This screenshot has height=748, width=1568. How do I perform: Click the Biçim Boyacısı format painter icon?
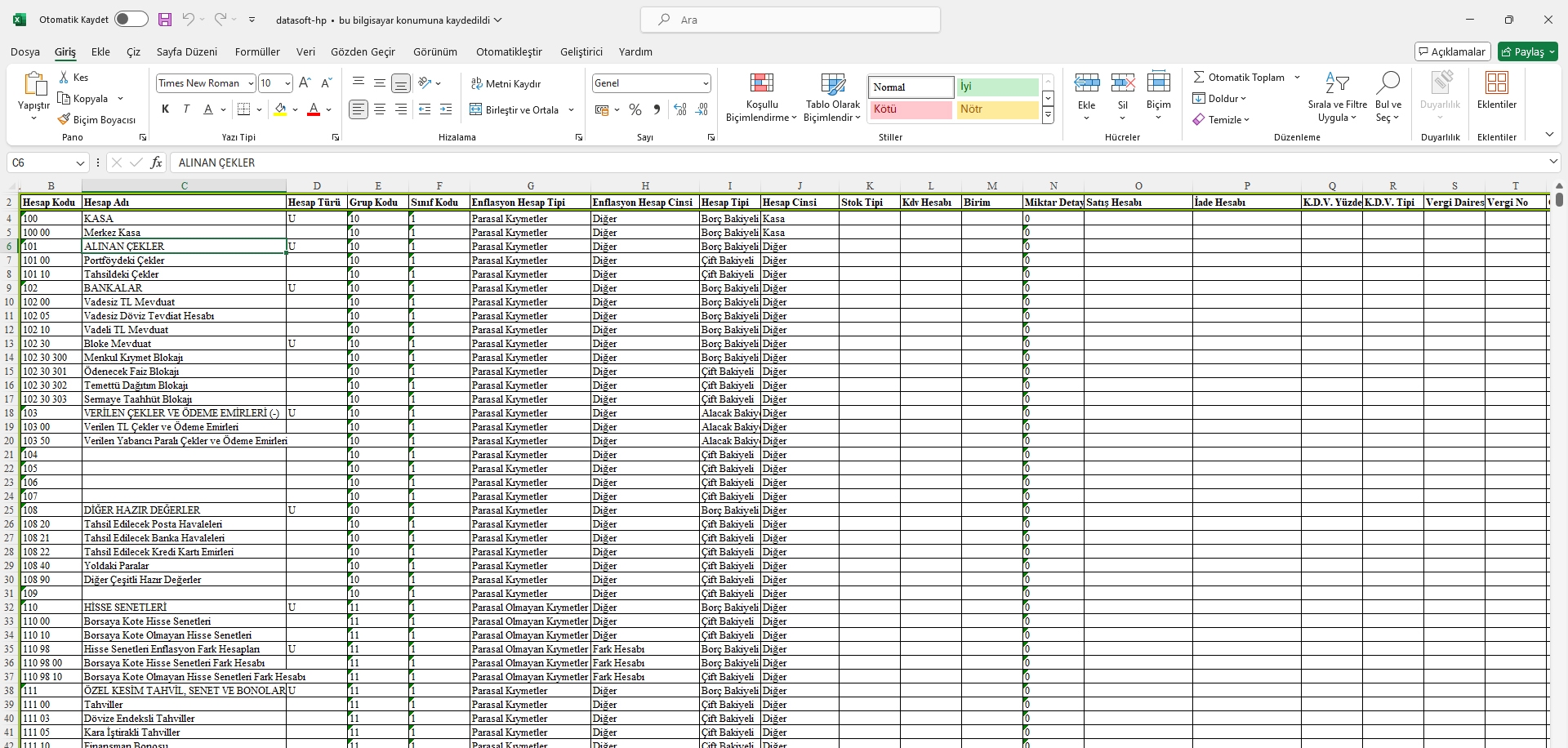65,120
